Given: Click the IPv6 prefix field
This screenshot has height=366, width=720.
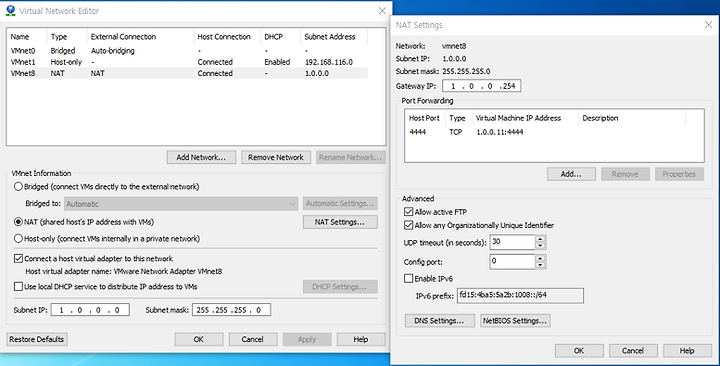Looking at the screenshot, I should tap(520, 295).
